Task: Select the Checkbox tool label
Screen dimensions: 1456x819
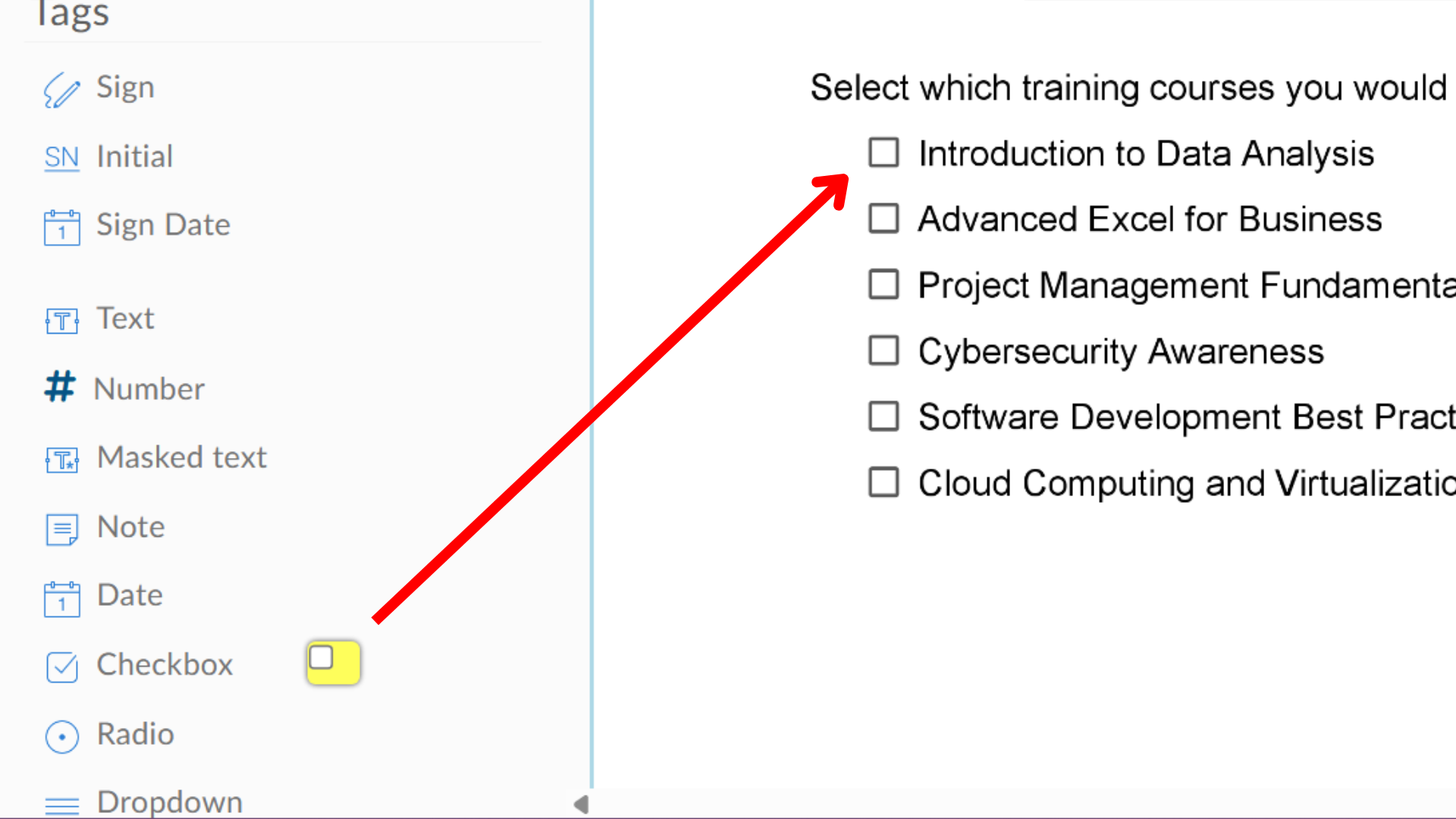Action: click(165, 665)
